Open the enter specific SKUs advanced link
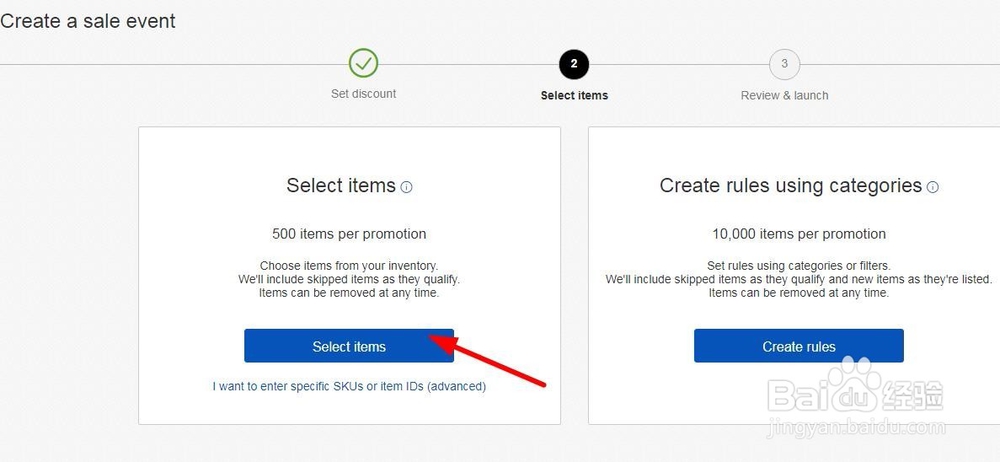This screenshot has height=462, width=1000. [x=349, y=386]
